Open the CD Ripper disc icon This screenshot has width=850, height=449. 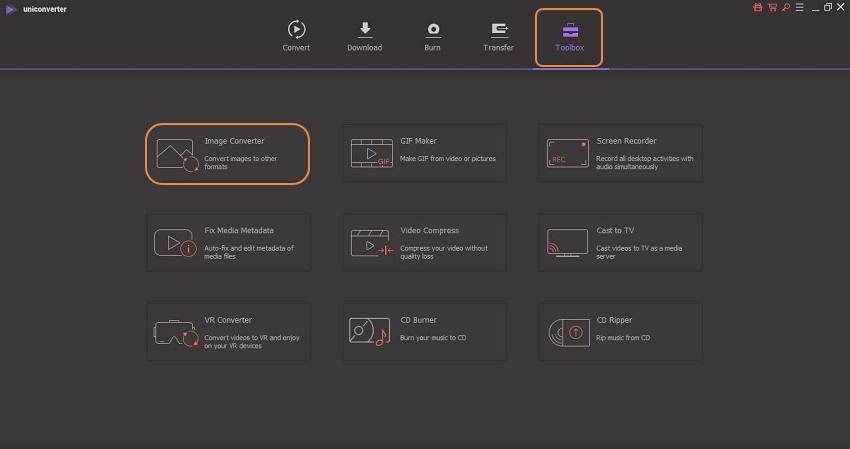click(566, 332)
